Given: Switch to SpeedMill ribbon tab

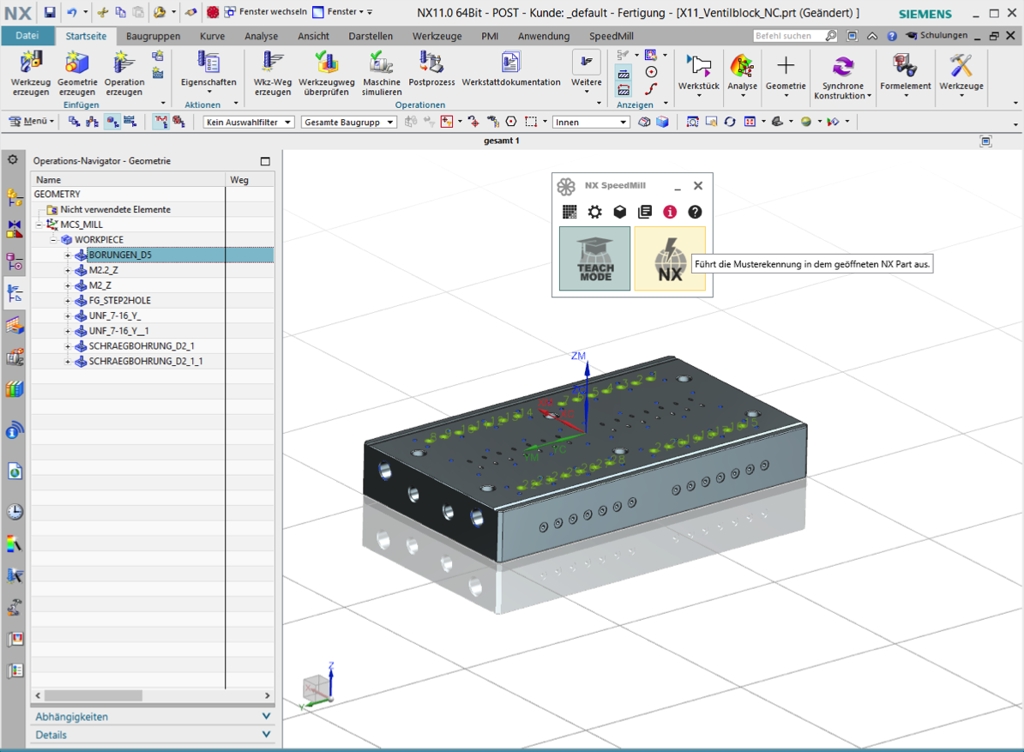Looking at the screenshot, I should pyautogui.click(x=611, y=37).
